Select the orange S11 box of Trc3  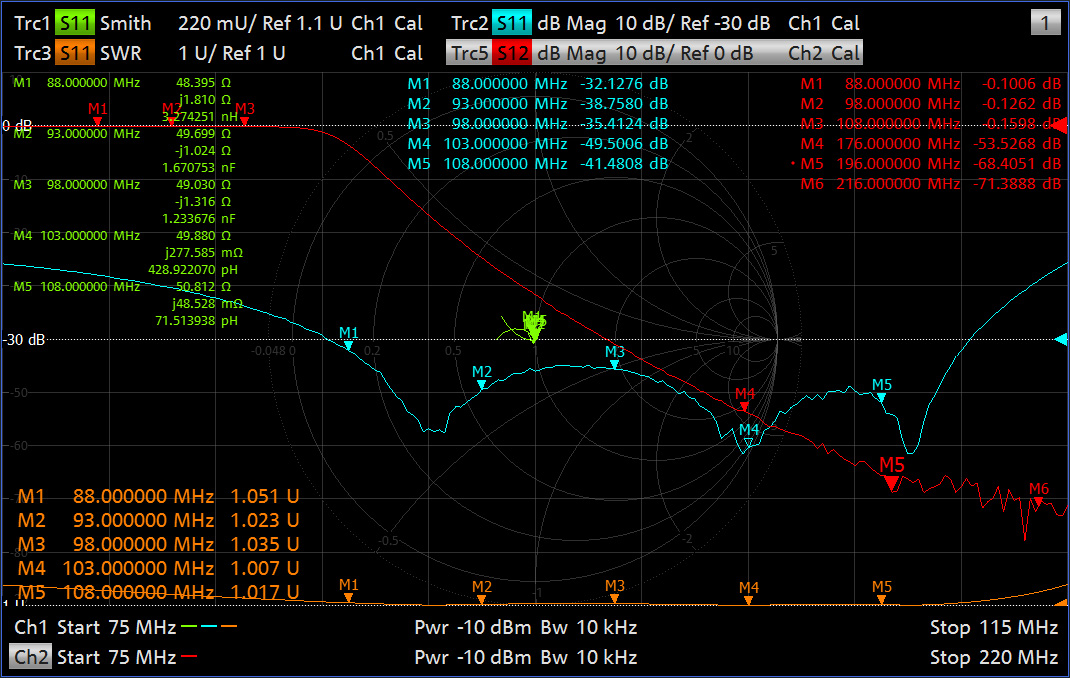pos(75,53)
